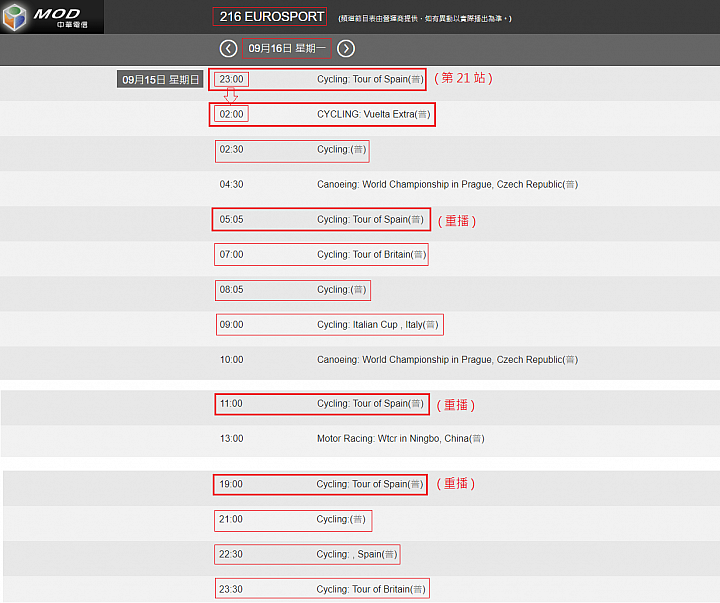Click the 216 EUROSPORT channel title
This screenshot has width=720, height=603.
point(270,17)
